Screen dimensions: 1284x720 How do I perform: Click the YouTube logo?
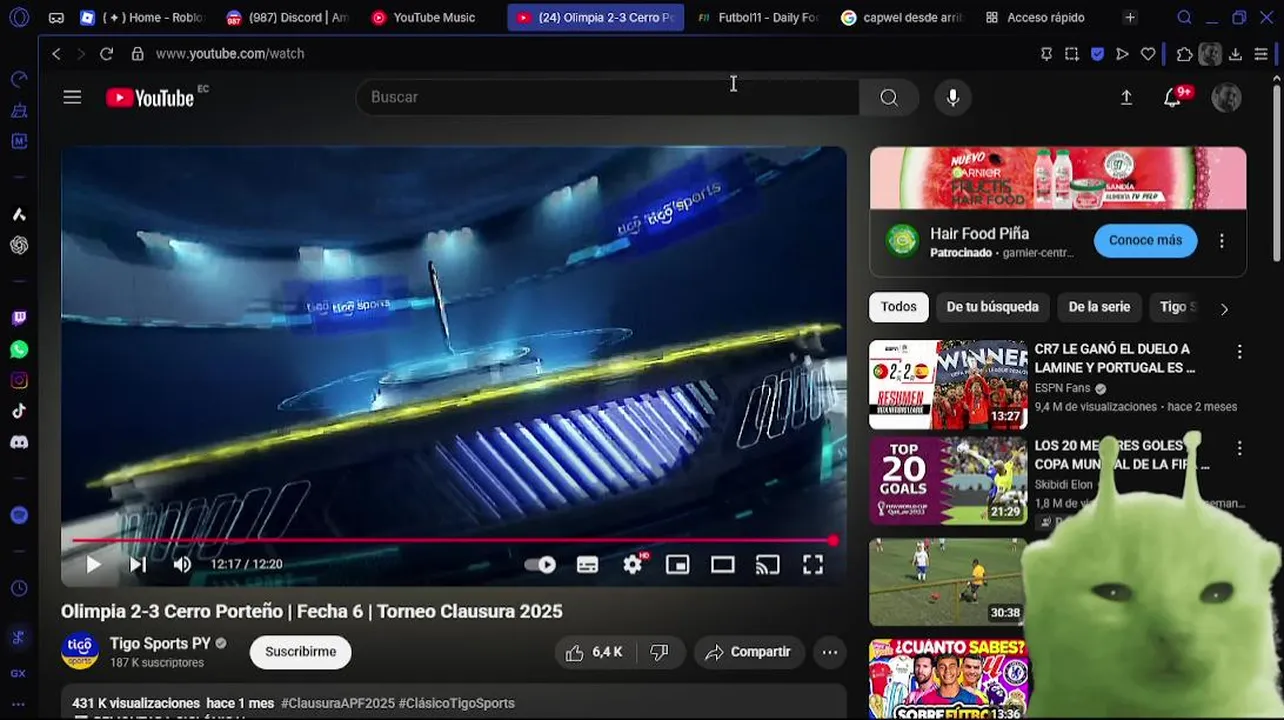[150, 97]
